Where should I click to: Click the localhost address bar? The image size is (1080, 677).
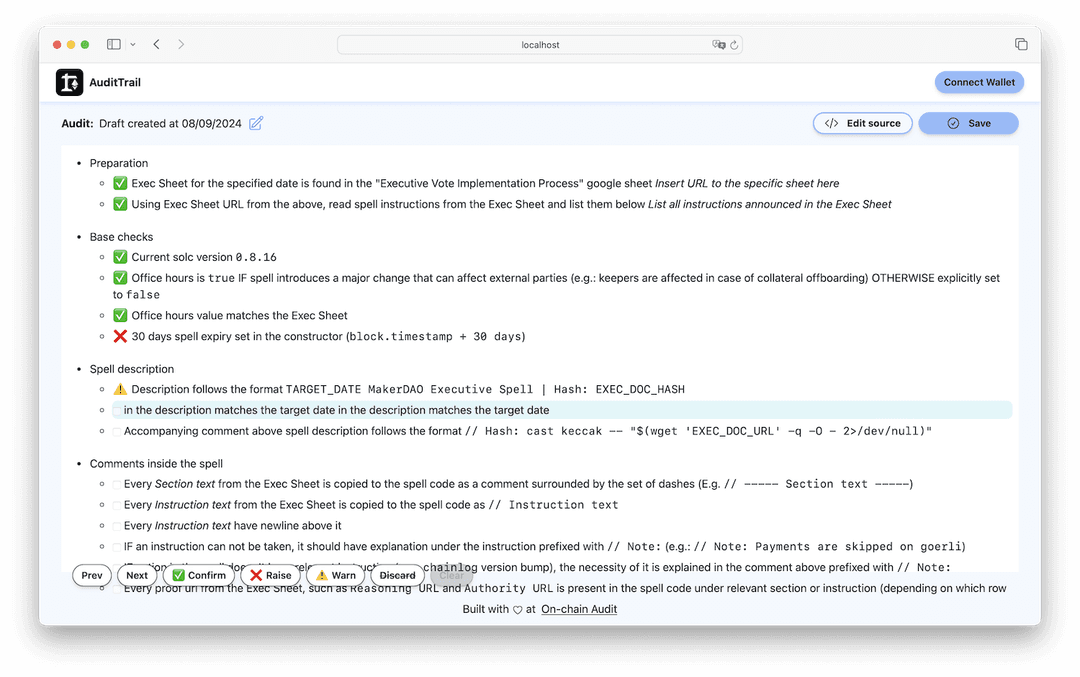click(540, 45)
